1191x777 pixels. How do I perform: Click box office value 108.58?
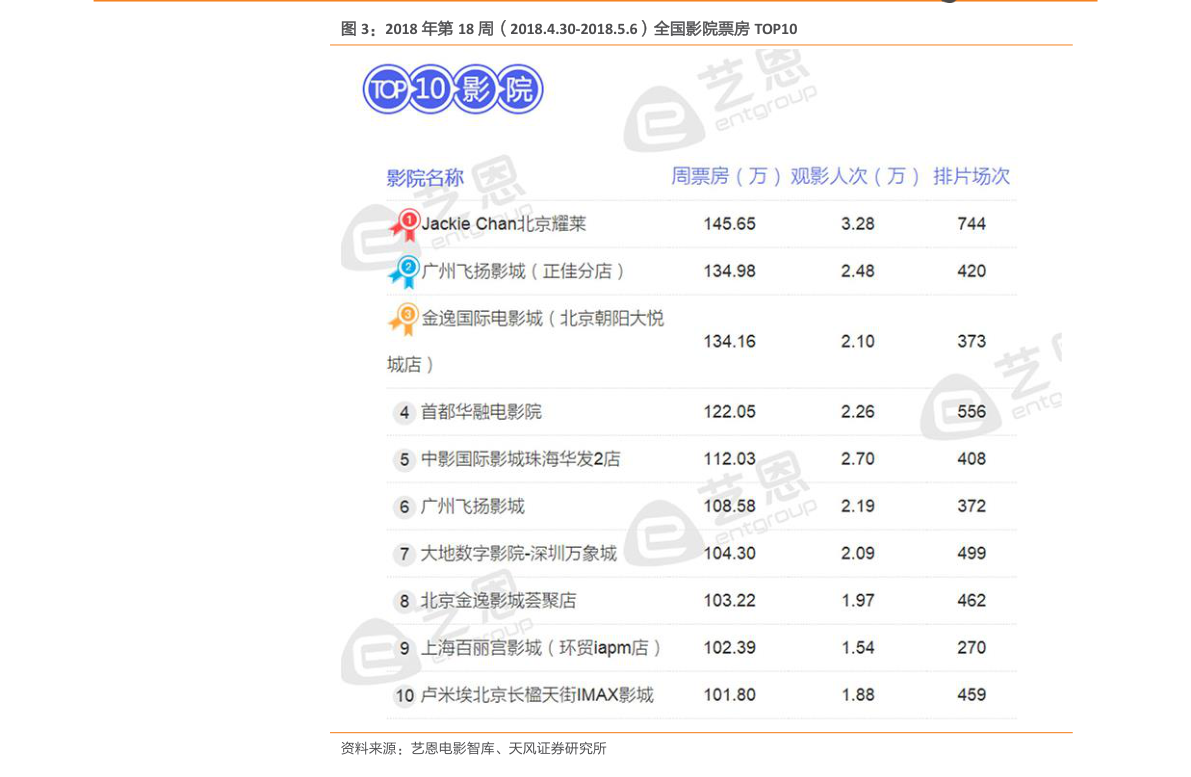[729, 506]
